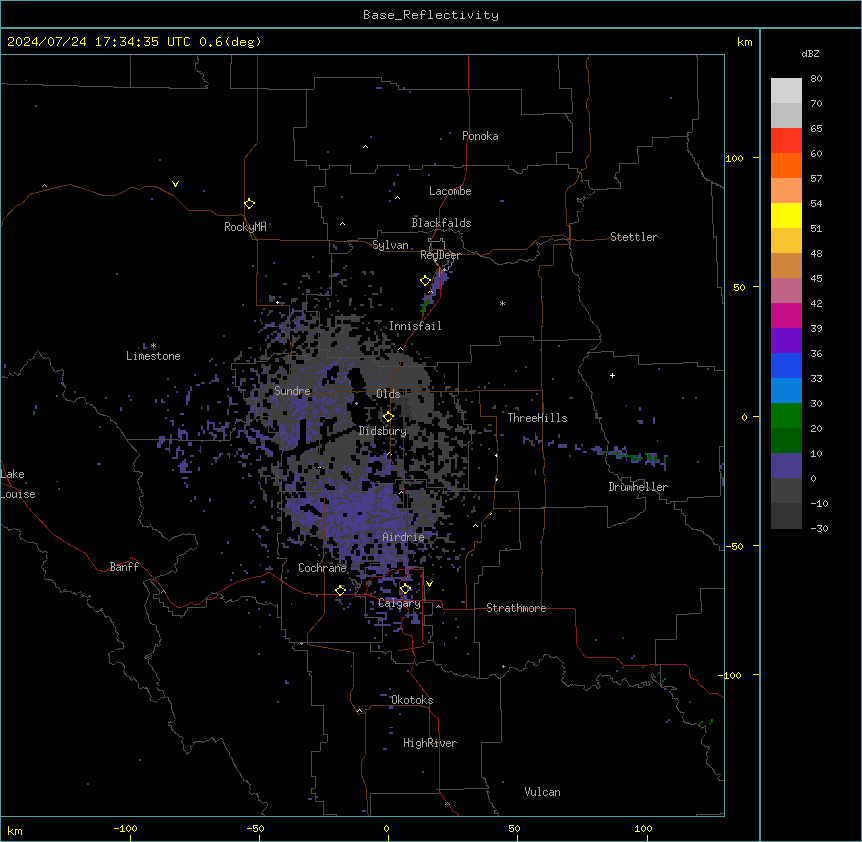This screenshot has width=862, height=842.
Task: Click the purple 36-39 dBZ swatch
Action: (x=786, y=340)
